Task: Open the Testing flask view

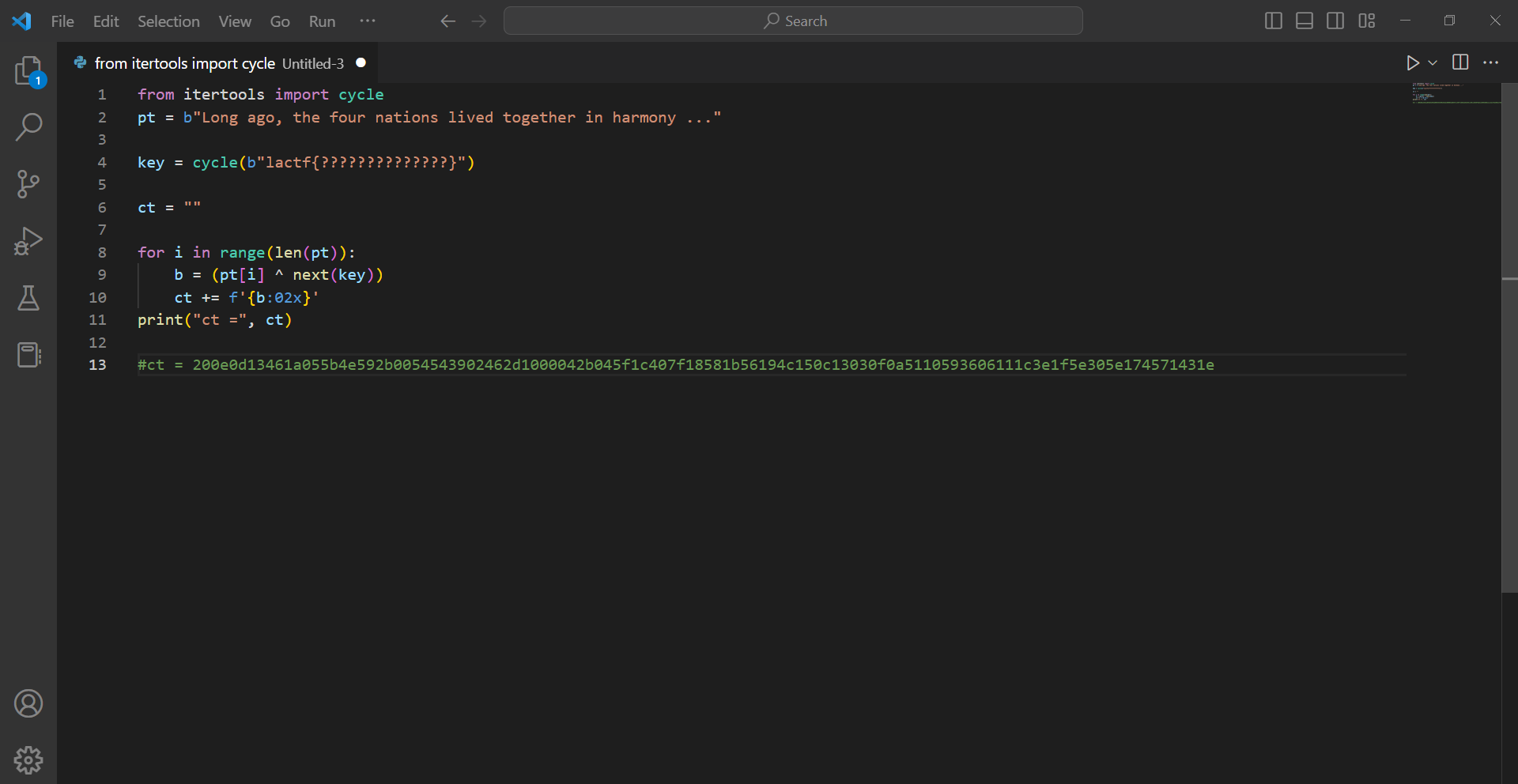Action: coord(28,298)
